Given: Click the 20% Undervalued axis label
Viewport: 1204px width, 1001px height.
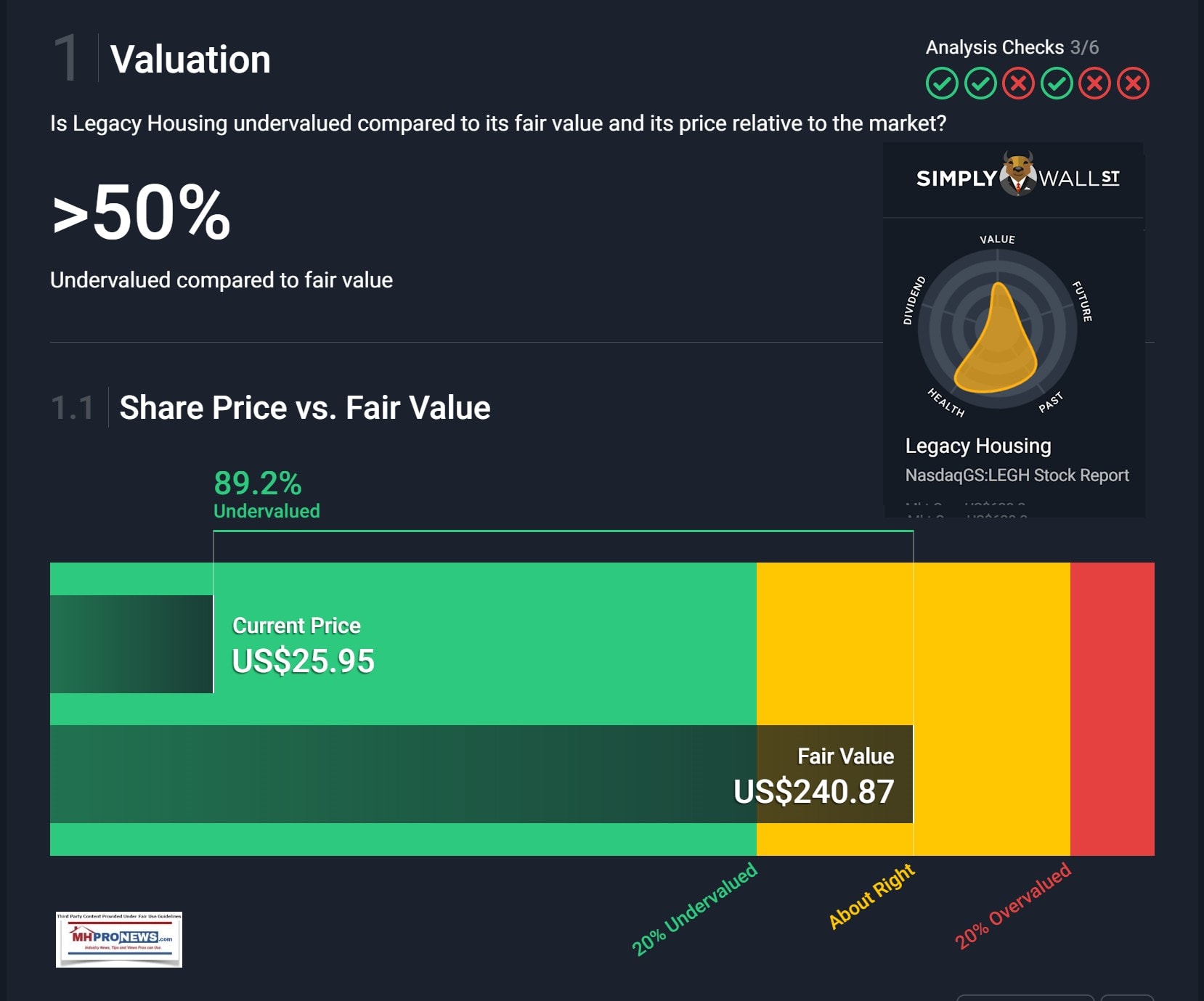Looking at the screenshot, I should [694, 909].
